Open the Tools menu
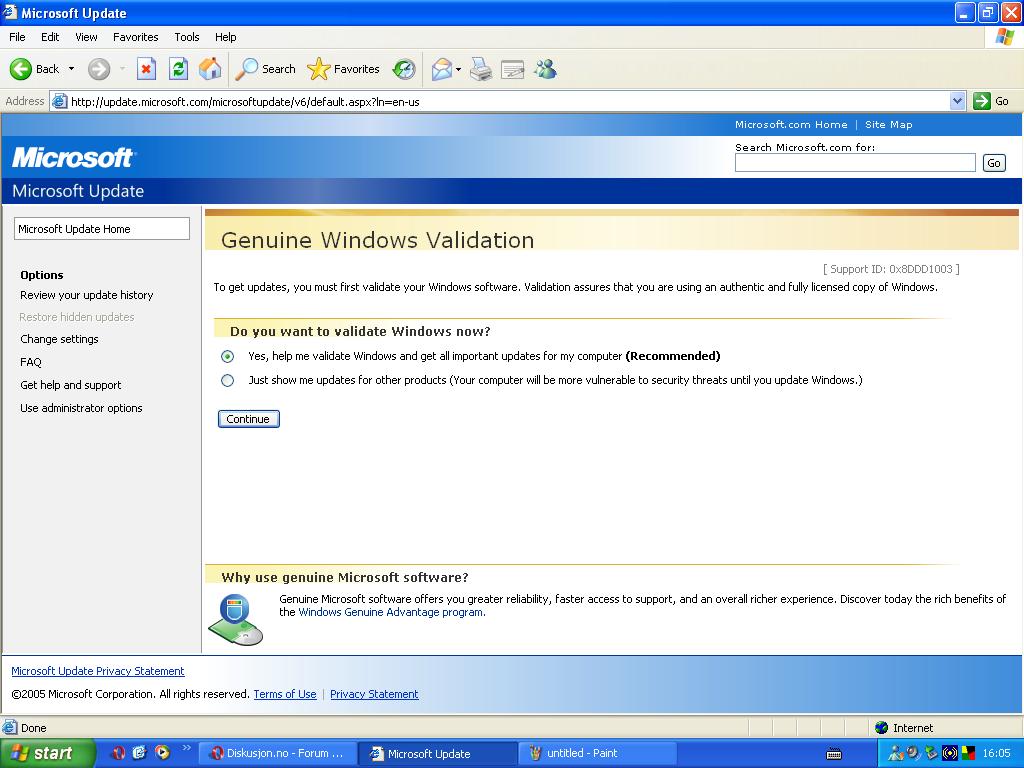Viewport: 1024px width, 768px height. pos(187,37)
